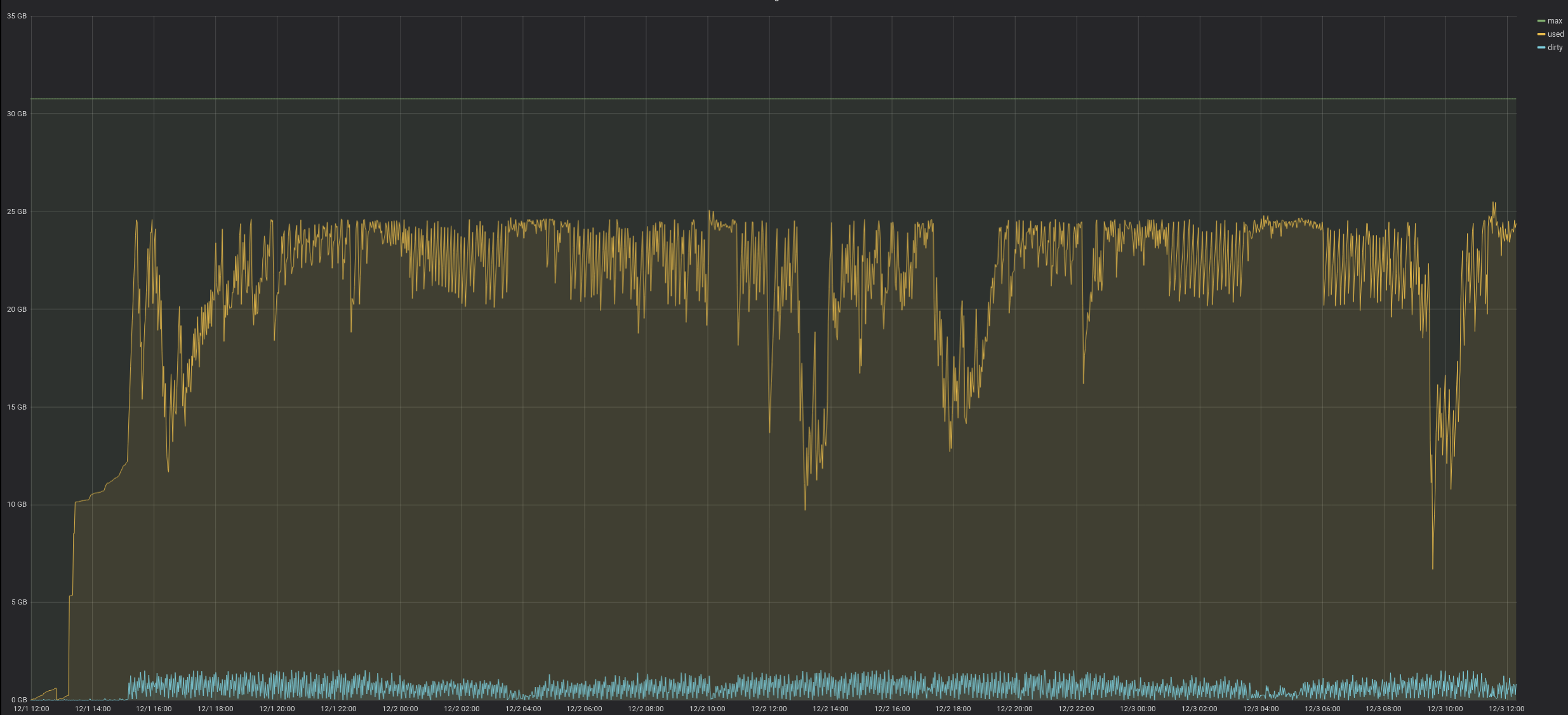Click the 12/3 12:00 time axis label
The image size is (1568, 715).
click(1506, 709)
